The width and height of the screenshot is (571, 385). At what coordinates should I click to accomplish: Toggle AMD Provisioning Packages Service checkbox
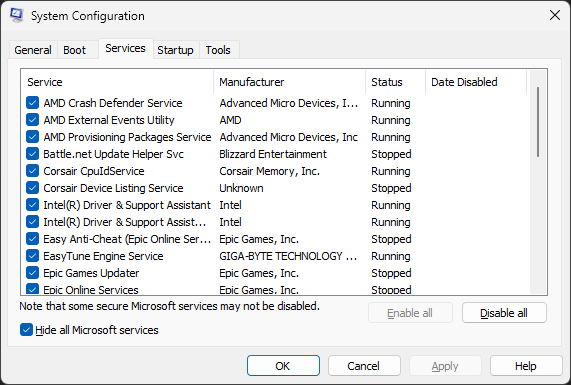[x=32, y=137]
